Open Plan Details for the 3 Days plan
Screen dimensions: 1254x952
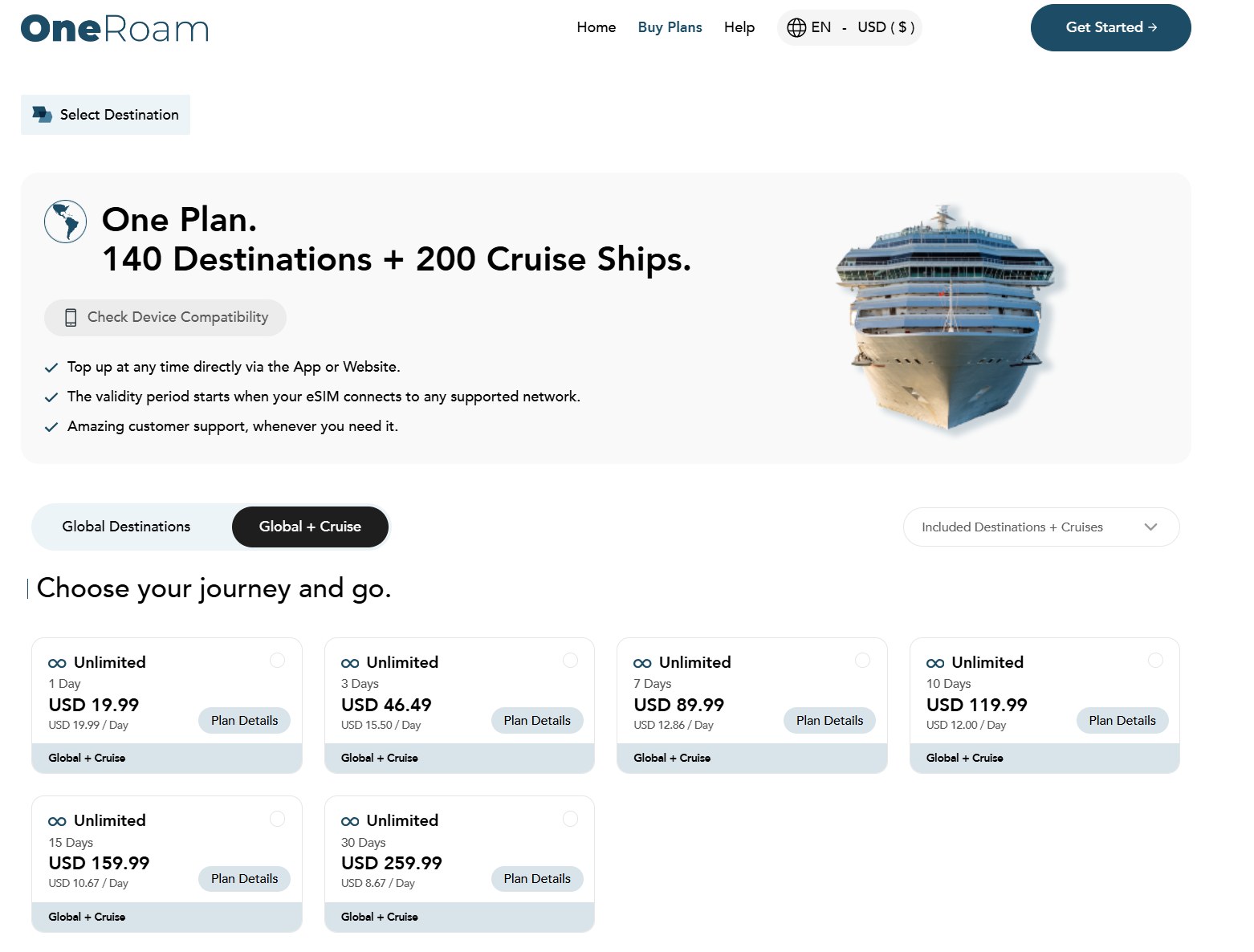[x=537, y=720]
